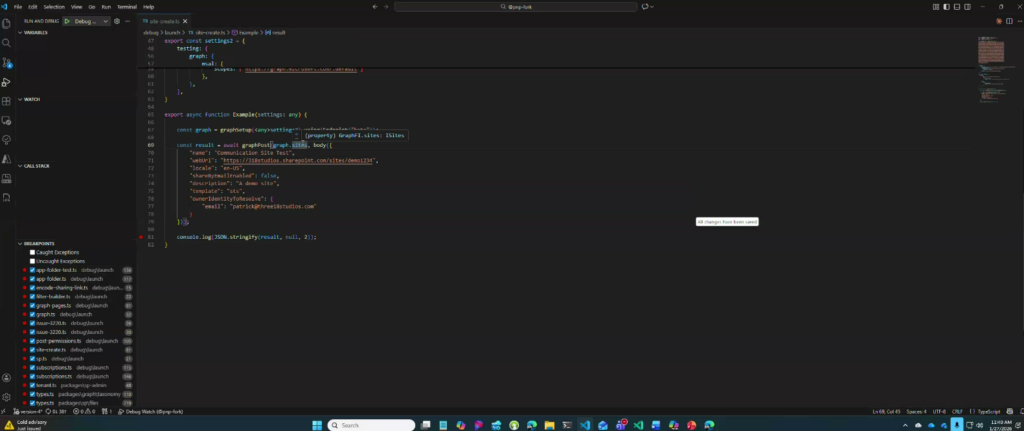Image resolution: width=1024 pixels, height=431 pixels.
Task: Open the Terminal menu
Action: point(126,6)
